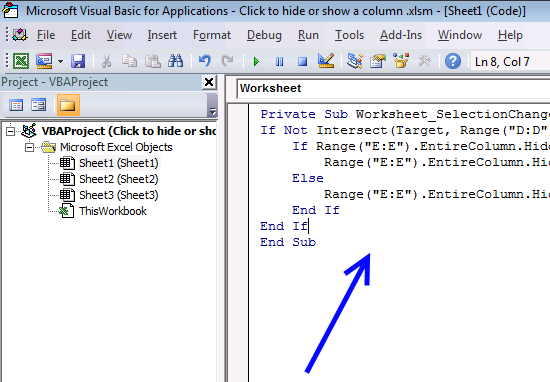Click the Paste clipboard icon
This screenshot has width=550, height=382.
(x=153, y=61)
